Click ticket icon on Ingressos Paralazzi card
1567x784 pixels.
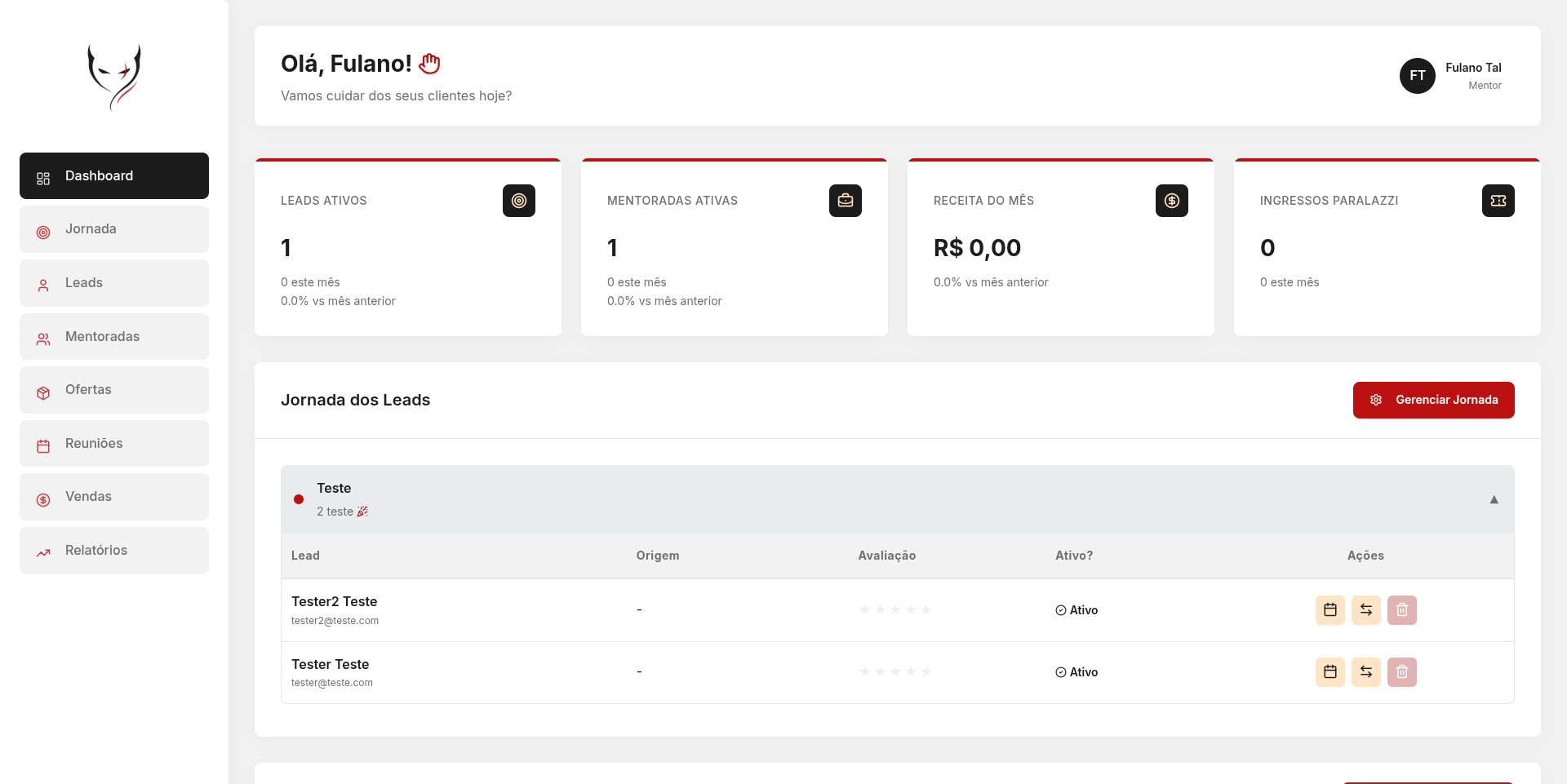coord(1498,201)
